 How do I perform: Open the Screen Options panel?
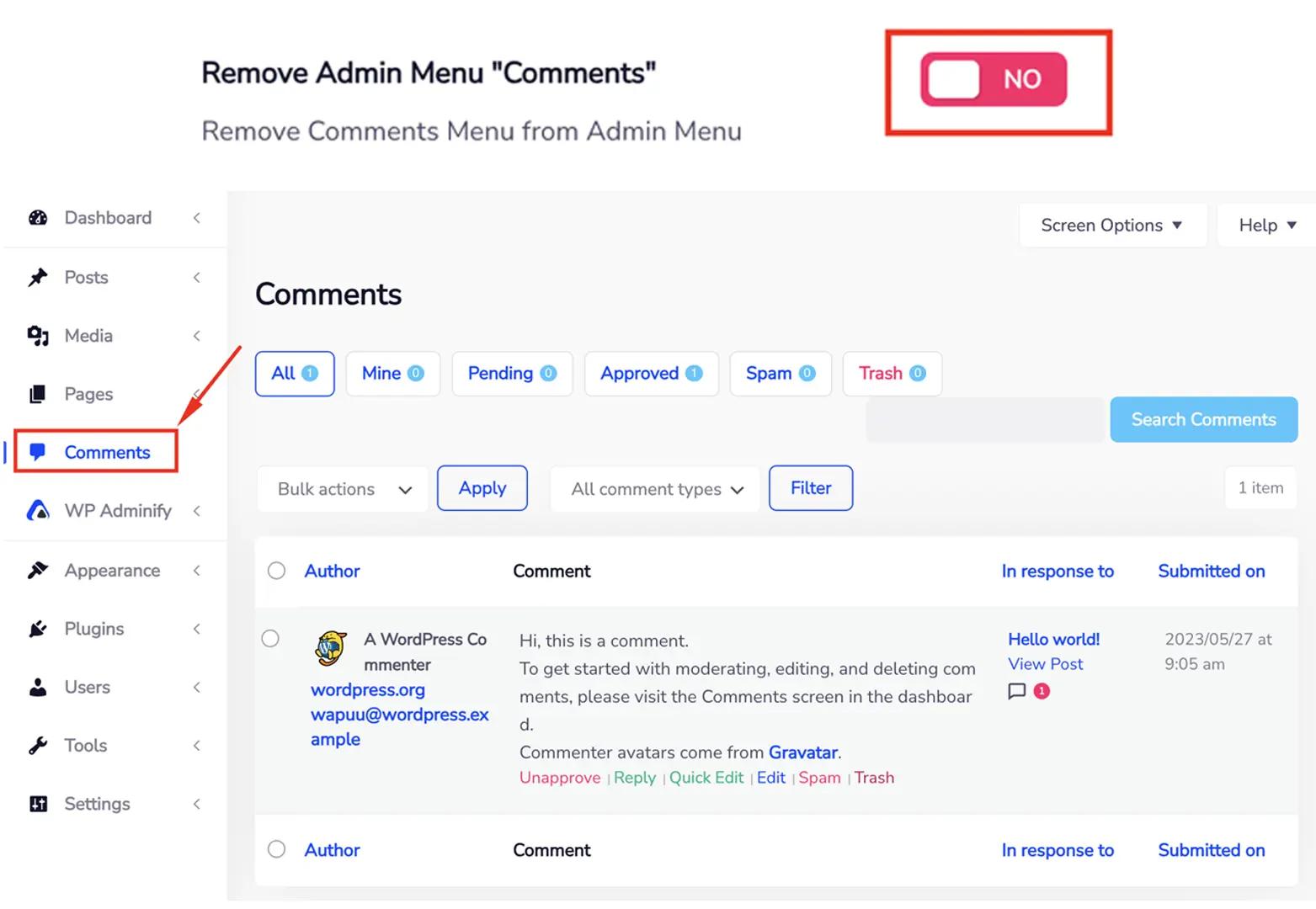coord(1112,226)
